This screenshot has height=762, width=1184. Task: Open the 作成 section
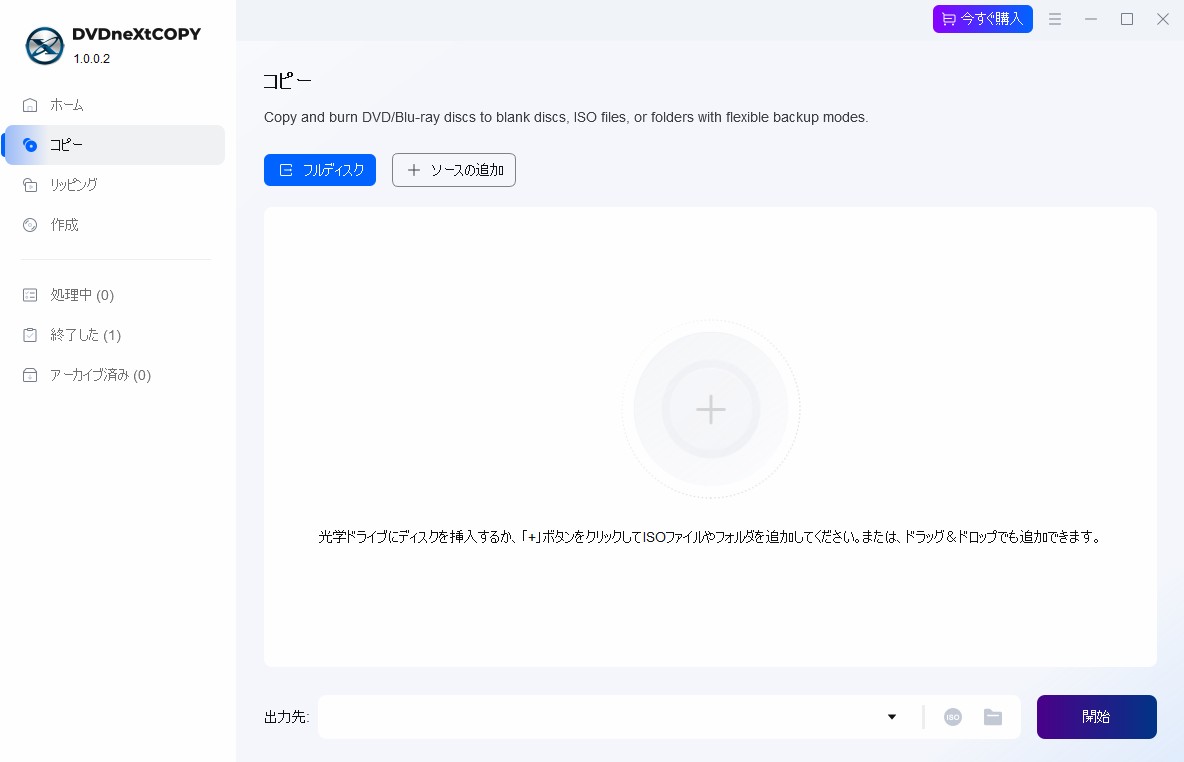[x=115, y=225]
